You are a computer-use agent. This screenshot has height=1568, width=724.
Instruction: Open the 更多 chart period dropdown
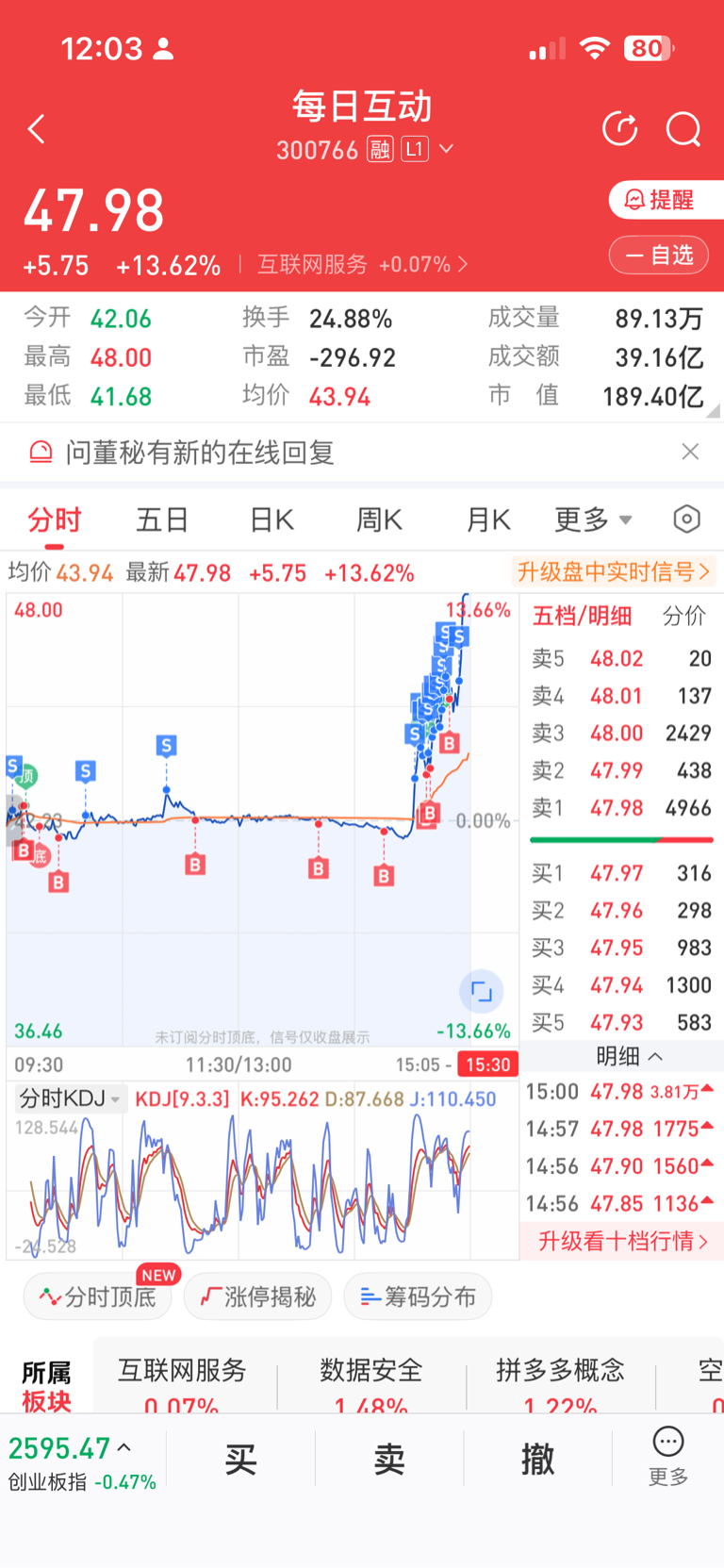tap(593, 520)
